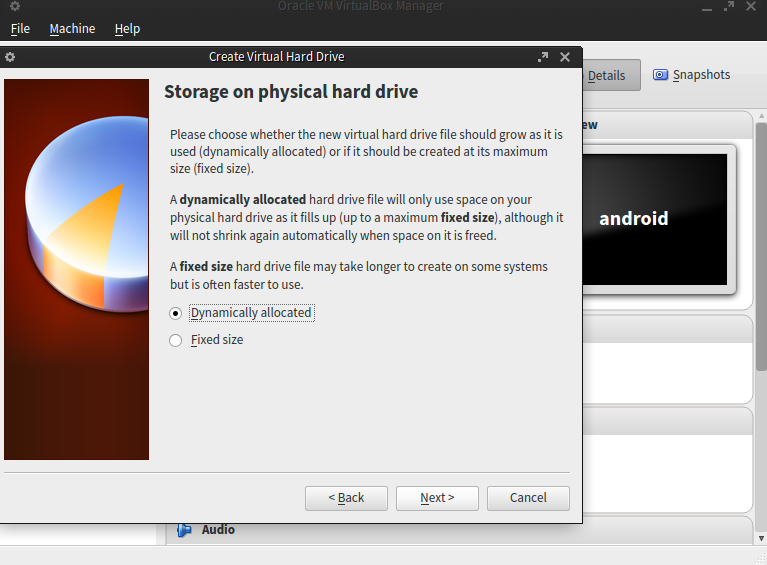Viewport: 767px width, 565px height.
Task: Close the Create Virtual Hard Drive dialog
Action: tap(565, 57)
